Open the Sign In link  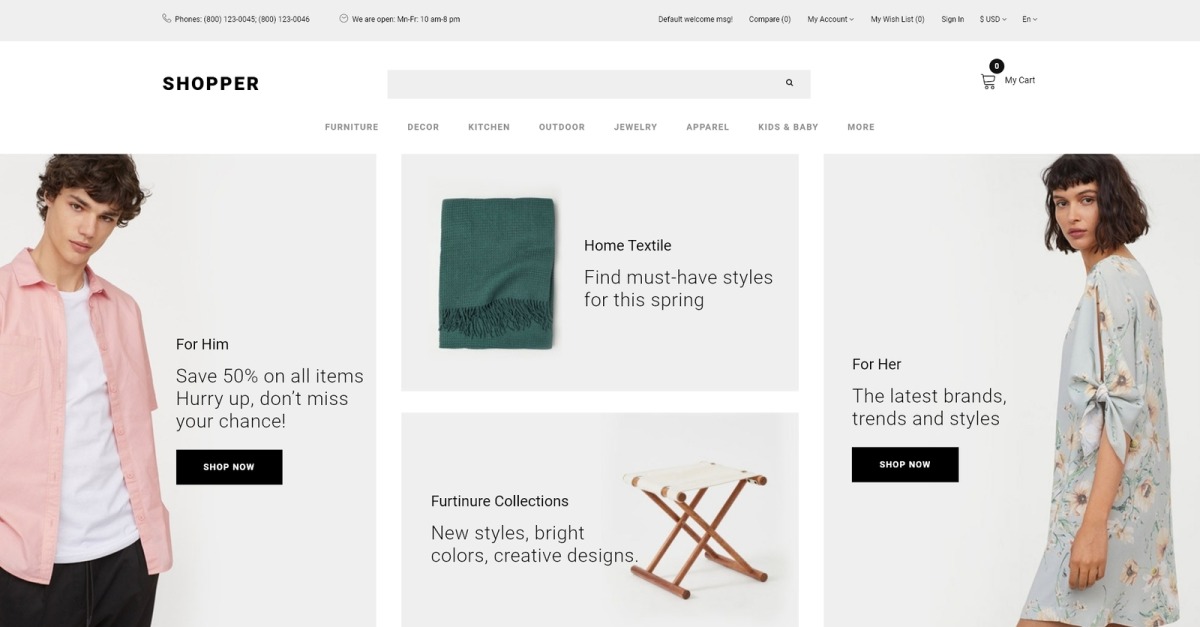(x=953, y=19)
